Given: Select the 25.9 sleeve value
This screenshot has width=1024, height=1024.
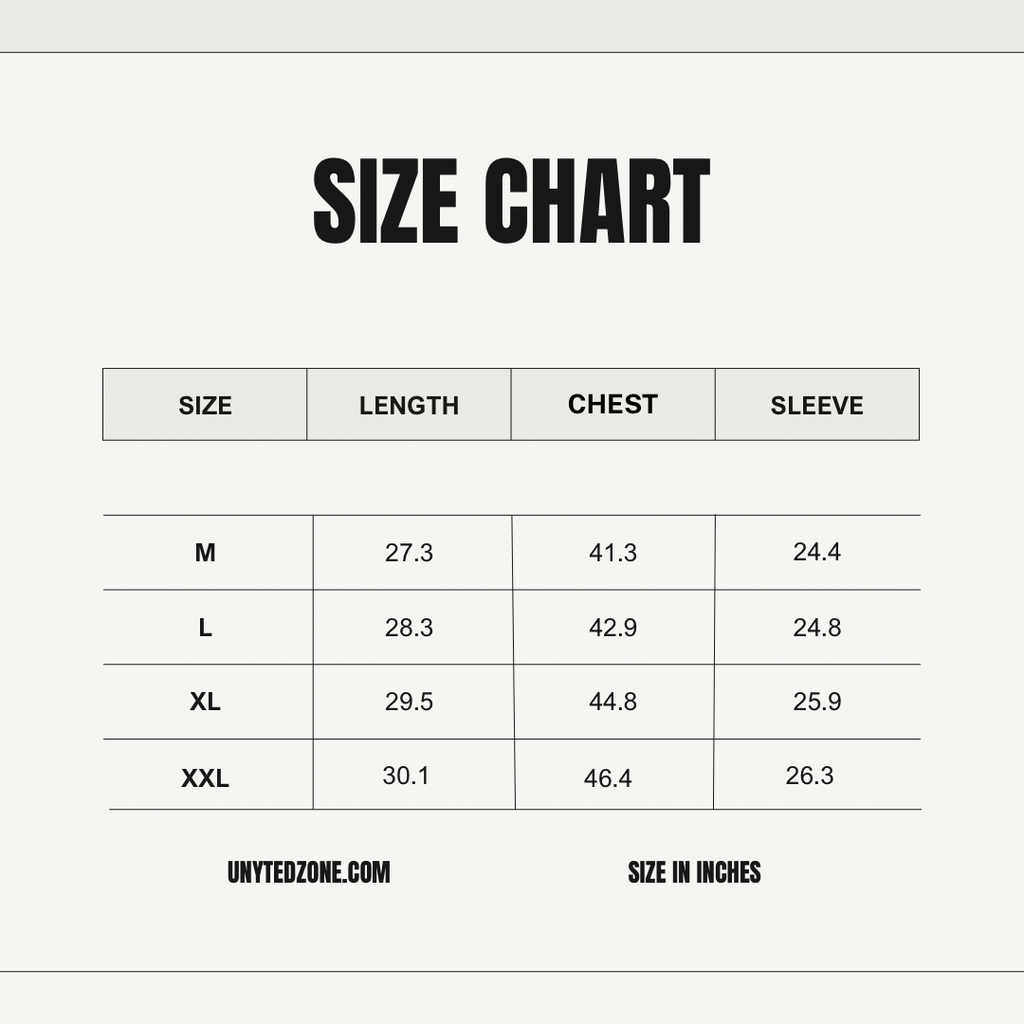Looking at the screenshot, I should click(817, 702).
